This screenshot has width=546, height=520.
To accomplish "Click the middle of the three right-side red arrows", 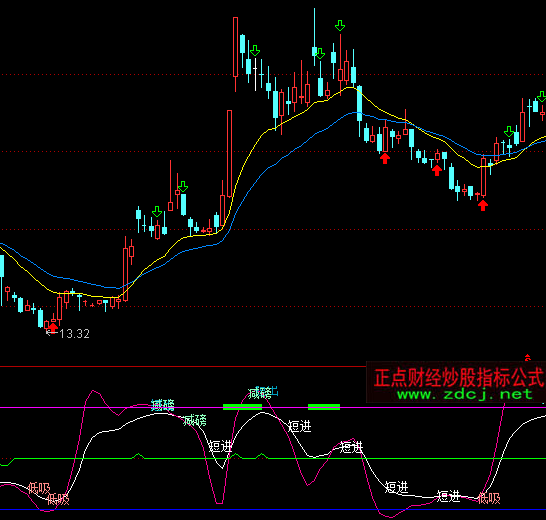I will 437,170.
